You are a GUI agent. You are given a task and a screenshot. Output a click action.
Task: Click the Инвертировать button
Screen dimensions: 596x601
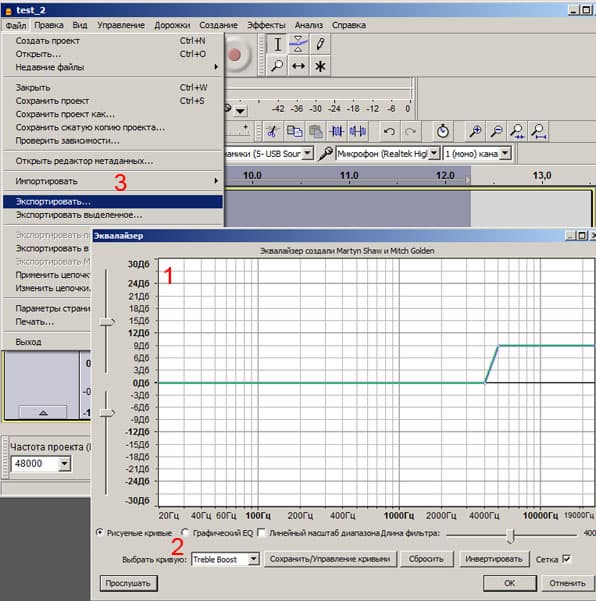click(494, 559)
